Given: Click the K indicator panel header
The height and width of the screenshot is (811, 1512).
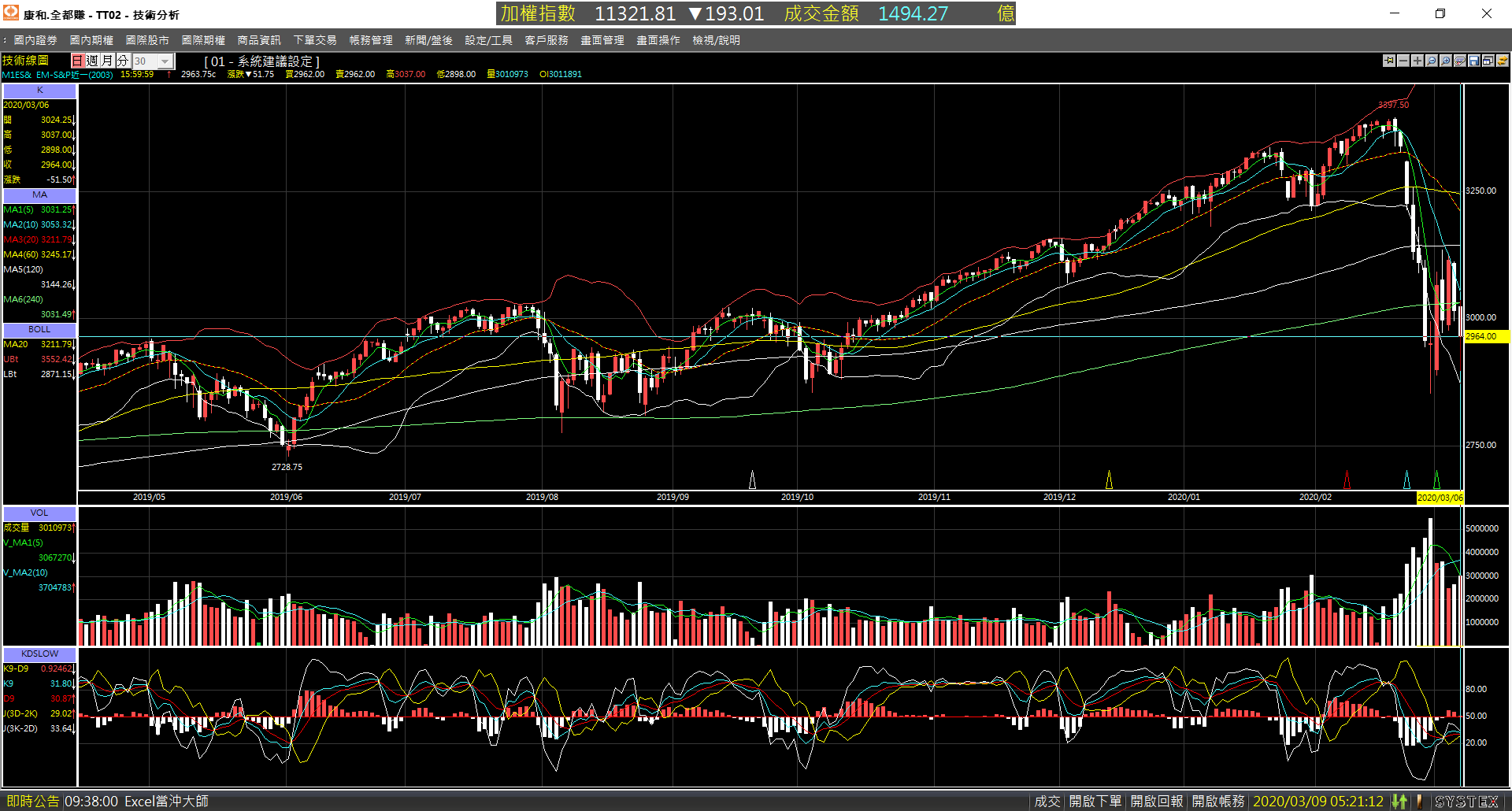Looking at the screenshot, I should click(x=39, y=91).
